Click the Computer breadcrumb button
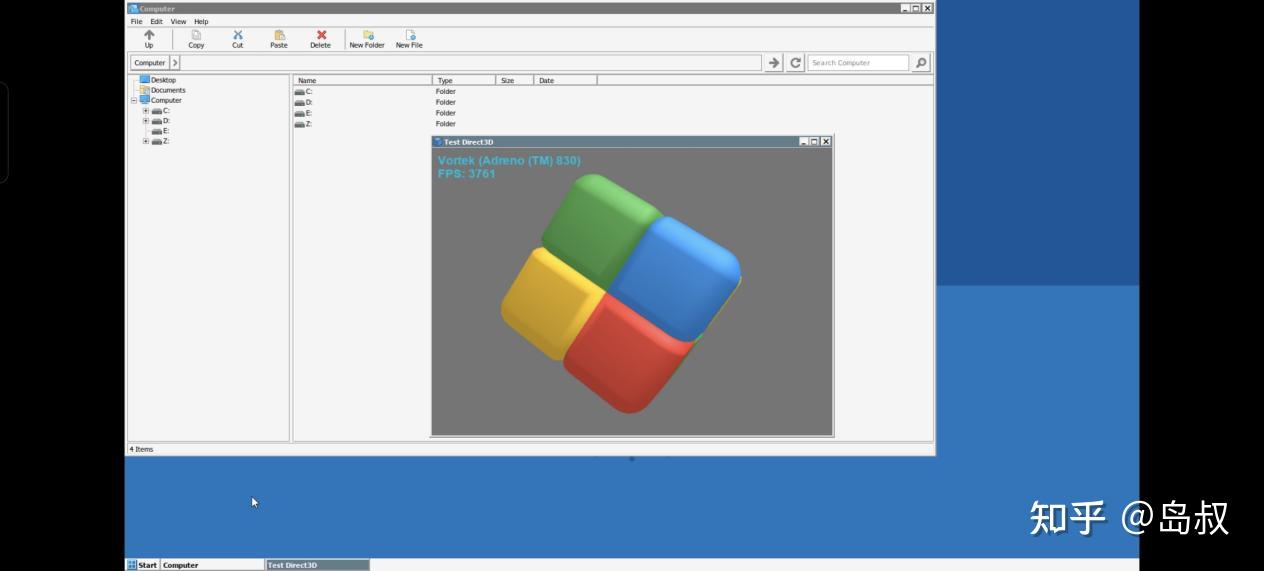Screen dimensions: 1264x571 point(150,63)
